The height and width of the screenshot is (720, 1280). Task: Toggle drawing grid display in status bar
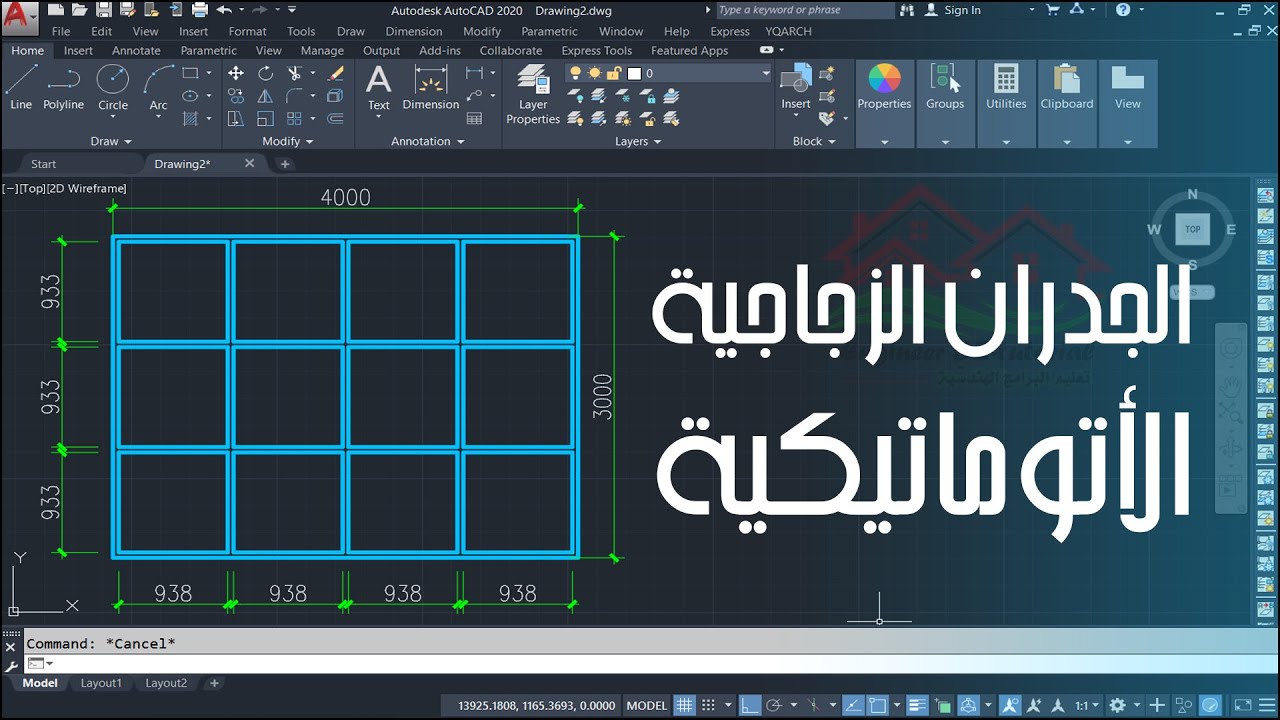(684, 705)
